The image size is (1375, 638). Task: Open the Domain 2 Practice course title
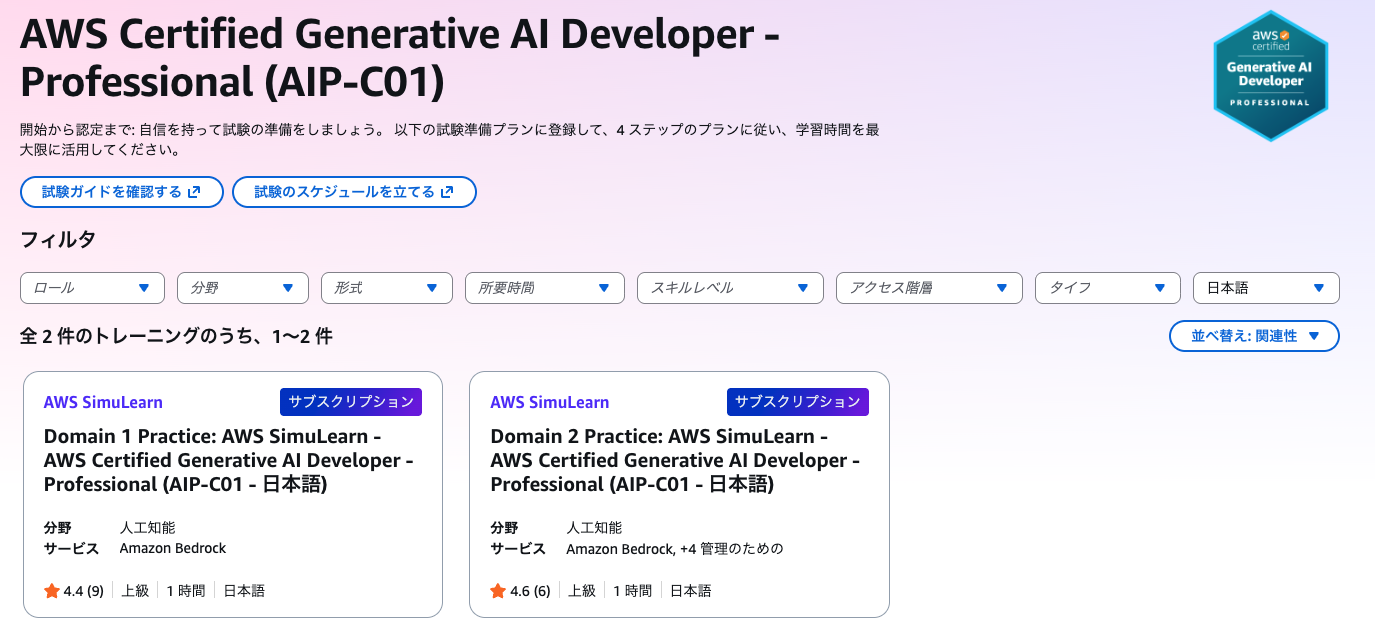coord(676,461)
